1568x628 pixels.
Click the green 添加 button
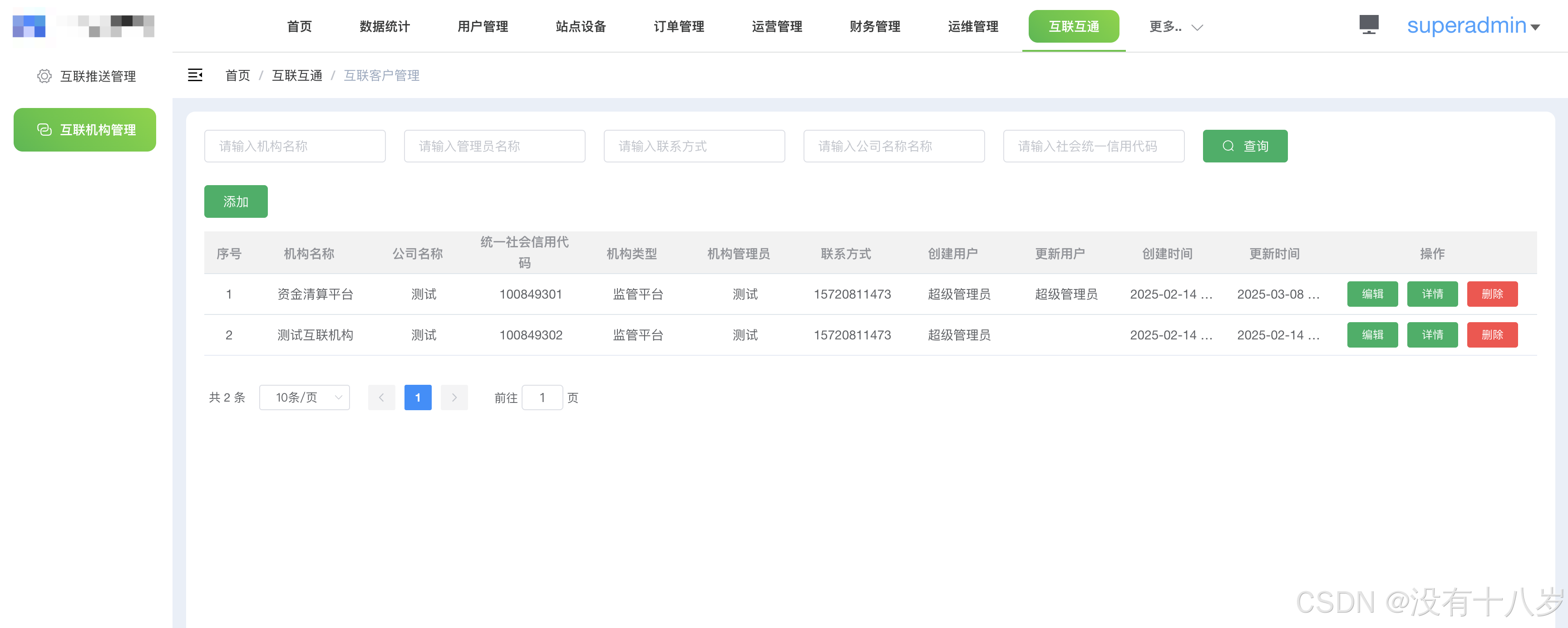click(x=236, y=201)
